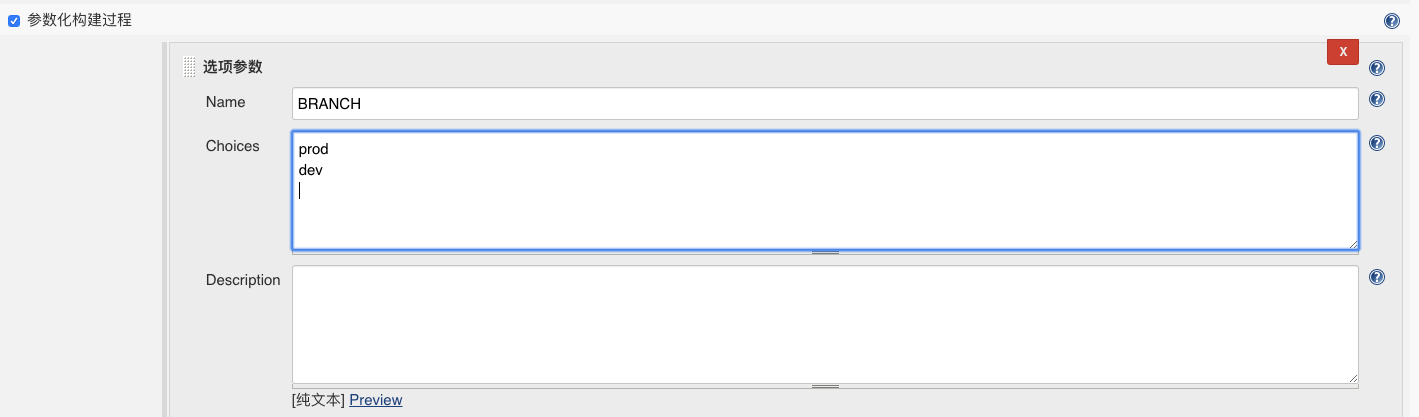Click the empty area of the Choices textarea
1419x417 pixels.
pos(824,215)
